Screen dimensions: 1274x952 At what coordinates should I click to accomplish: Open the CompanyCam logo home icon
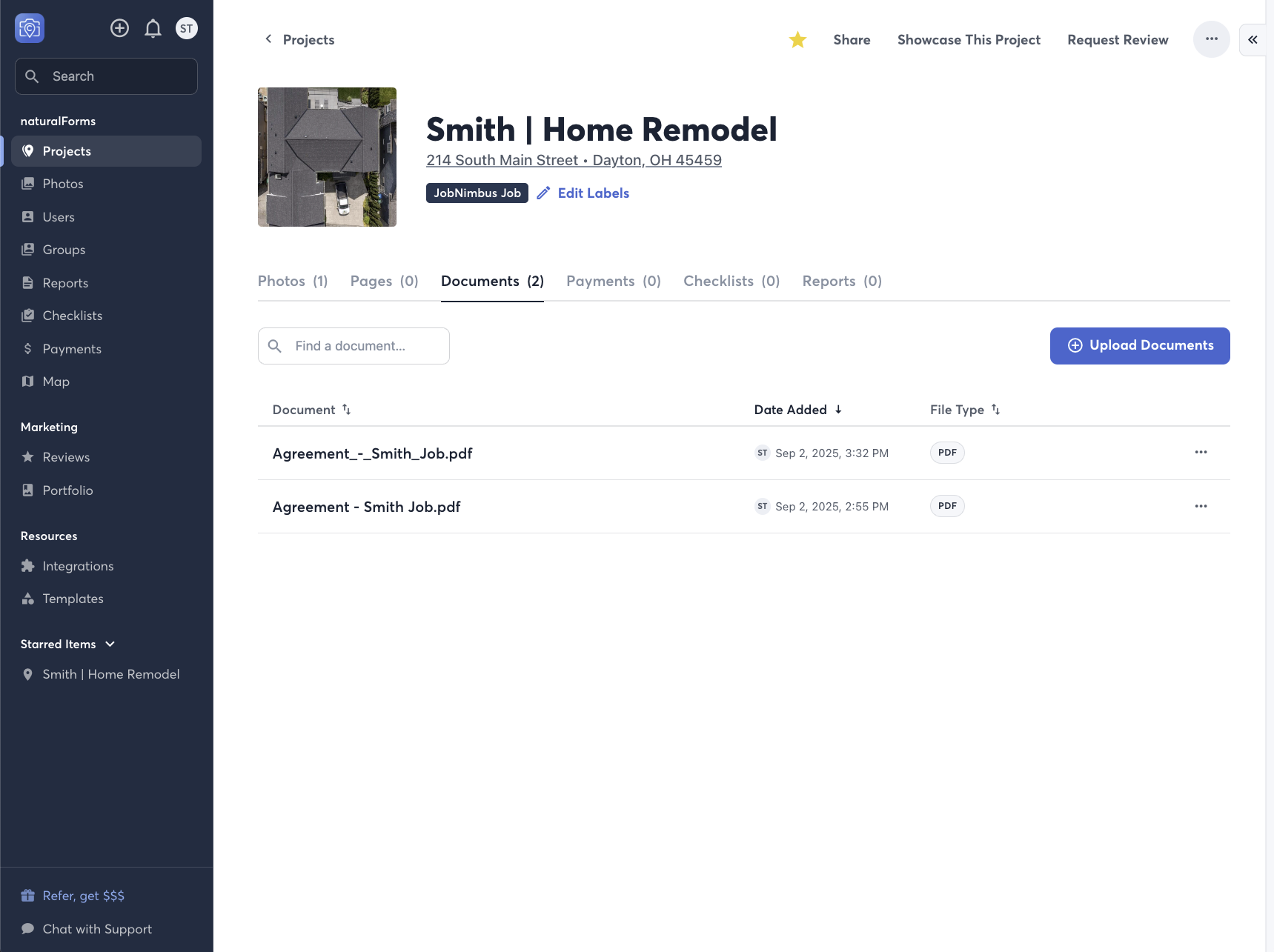[x=30, y=28]
